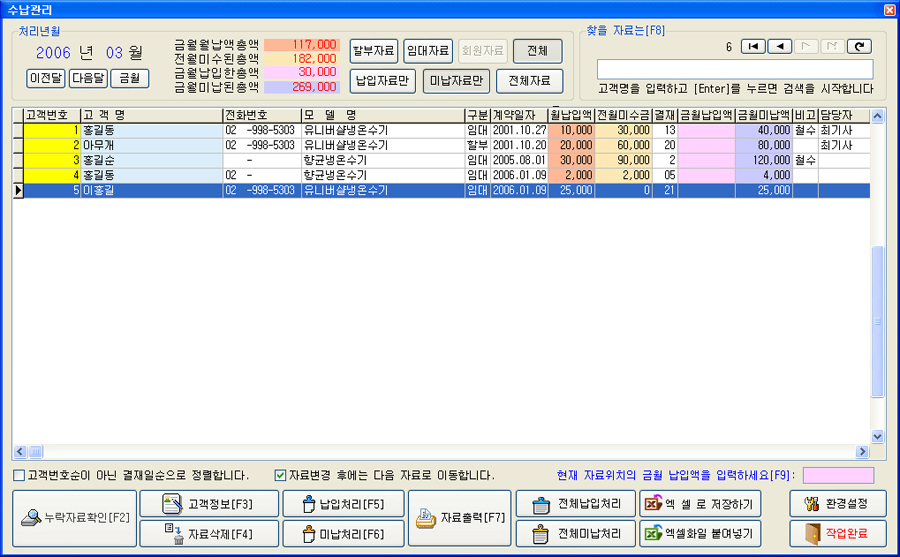Viewport: 900px width, 557px height.
Task: Click the 고 객 명 column header
Action: pos(152,115)
